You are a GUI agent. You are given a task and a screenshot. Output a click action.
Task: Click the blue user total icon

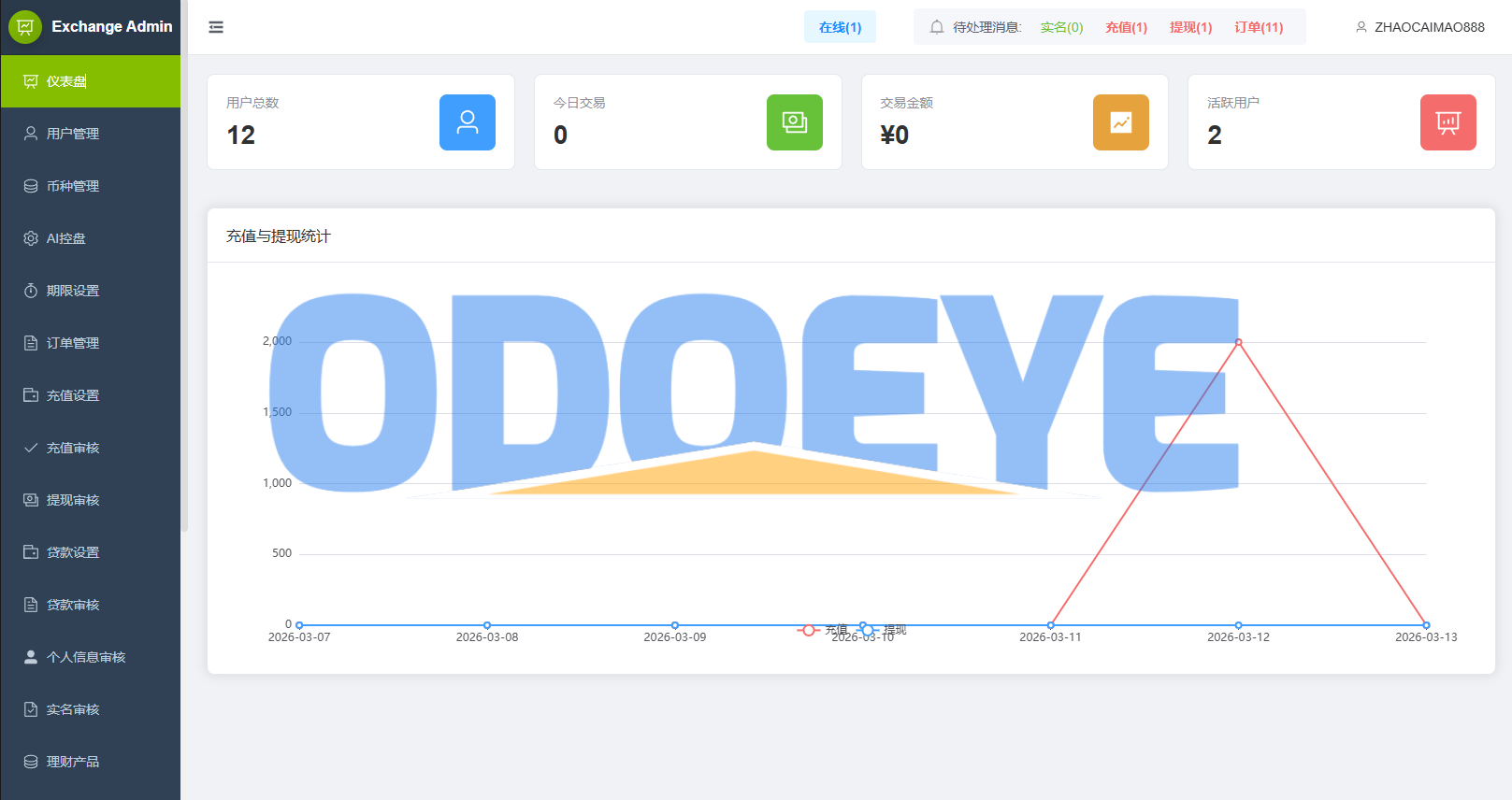click(468, 122)
